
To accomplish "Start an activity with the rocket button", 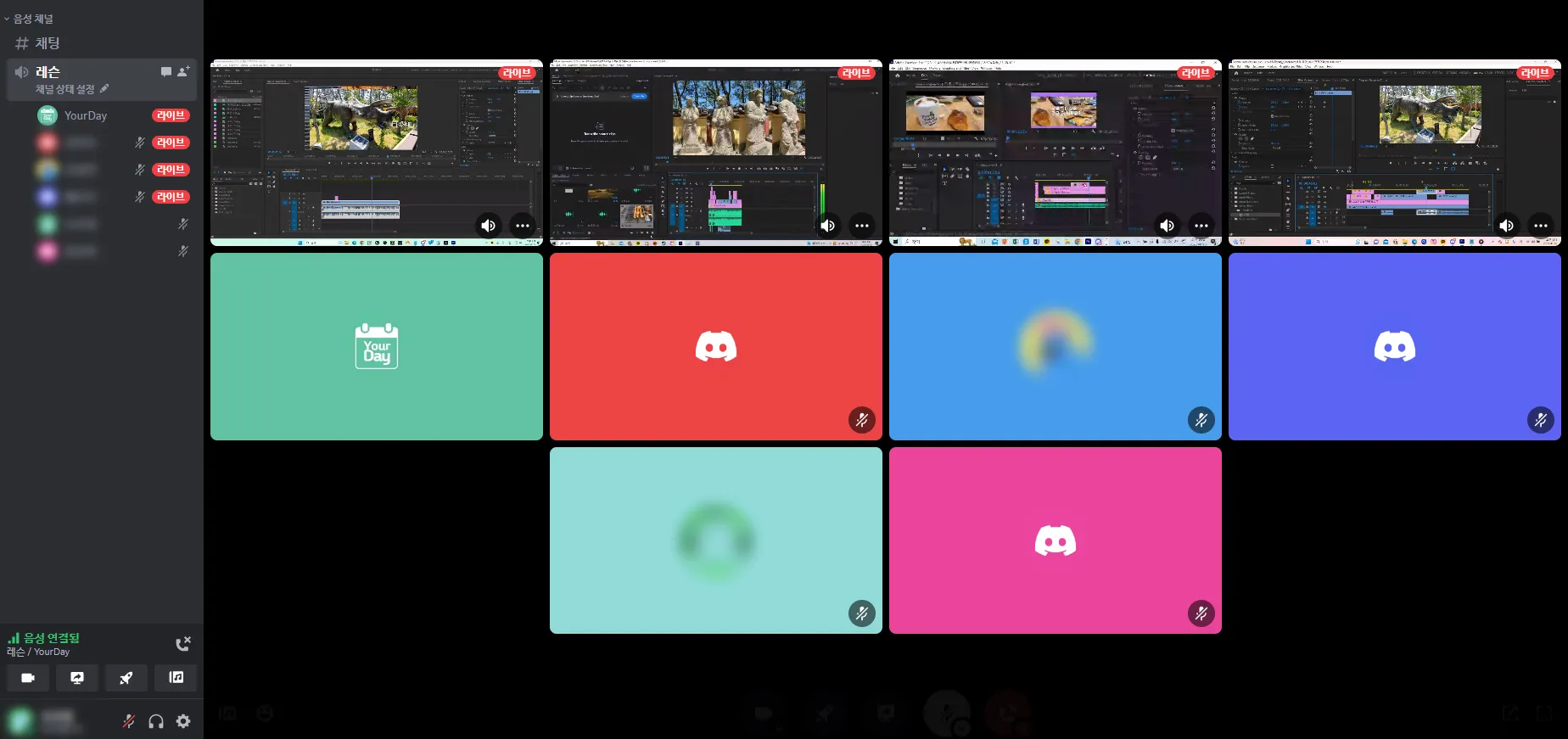I will click(x=126, y=678).
